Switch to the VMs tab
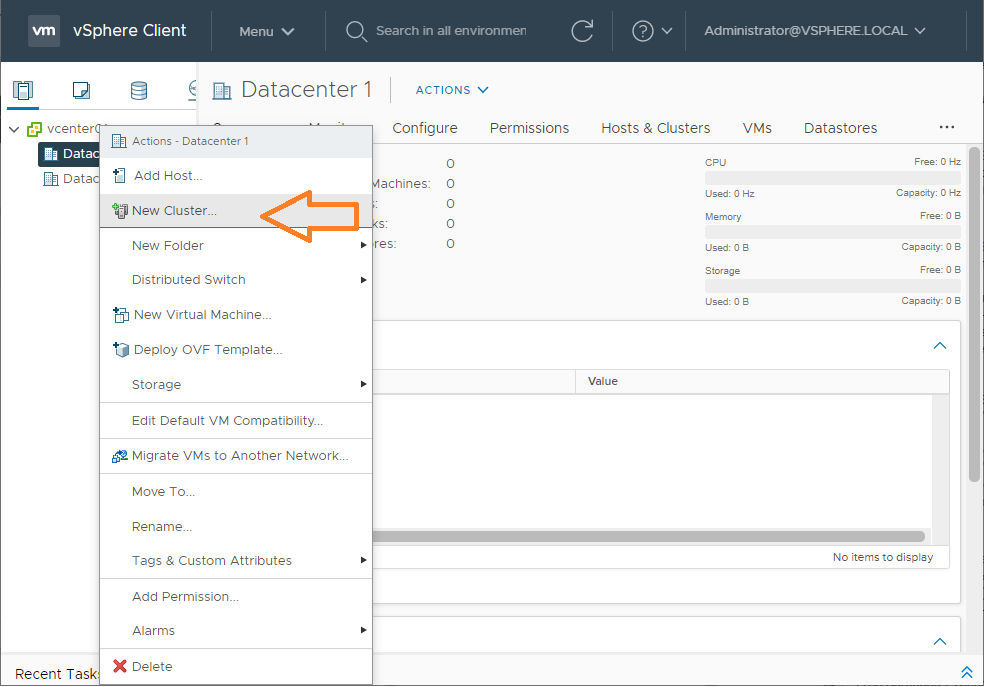This screenshot has width=984, height=687. click(x=757, y=128)
